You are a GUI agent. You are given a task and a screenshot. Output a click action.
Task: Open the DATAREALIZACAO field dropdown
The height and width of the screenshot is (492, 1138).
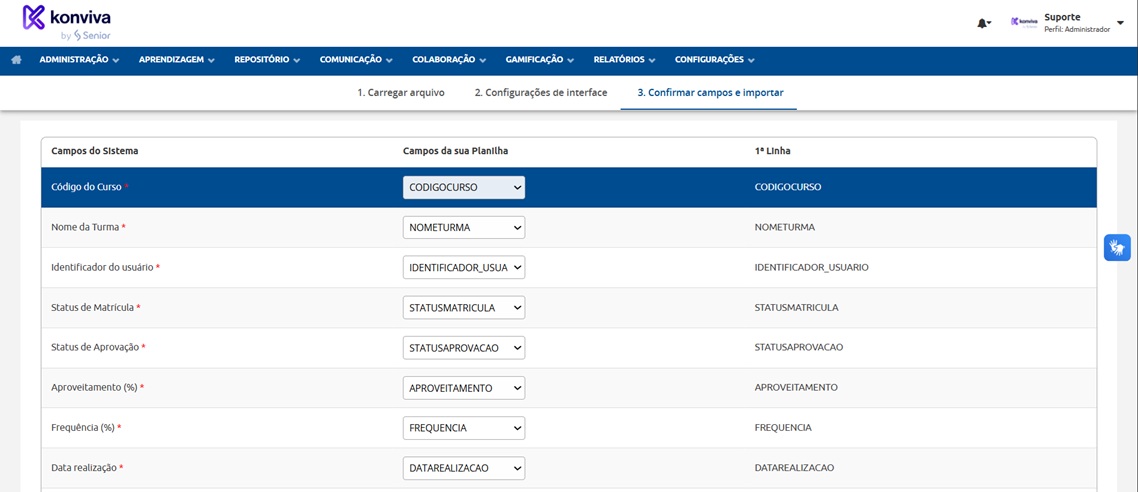coord(464,468)
